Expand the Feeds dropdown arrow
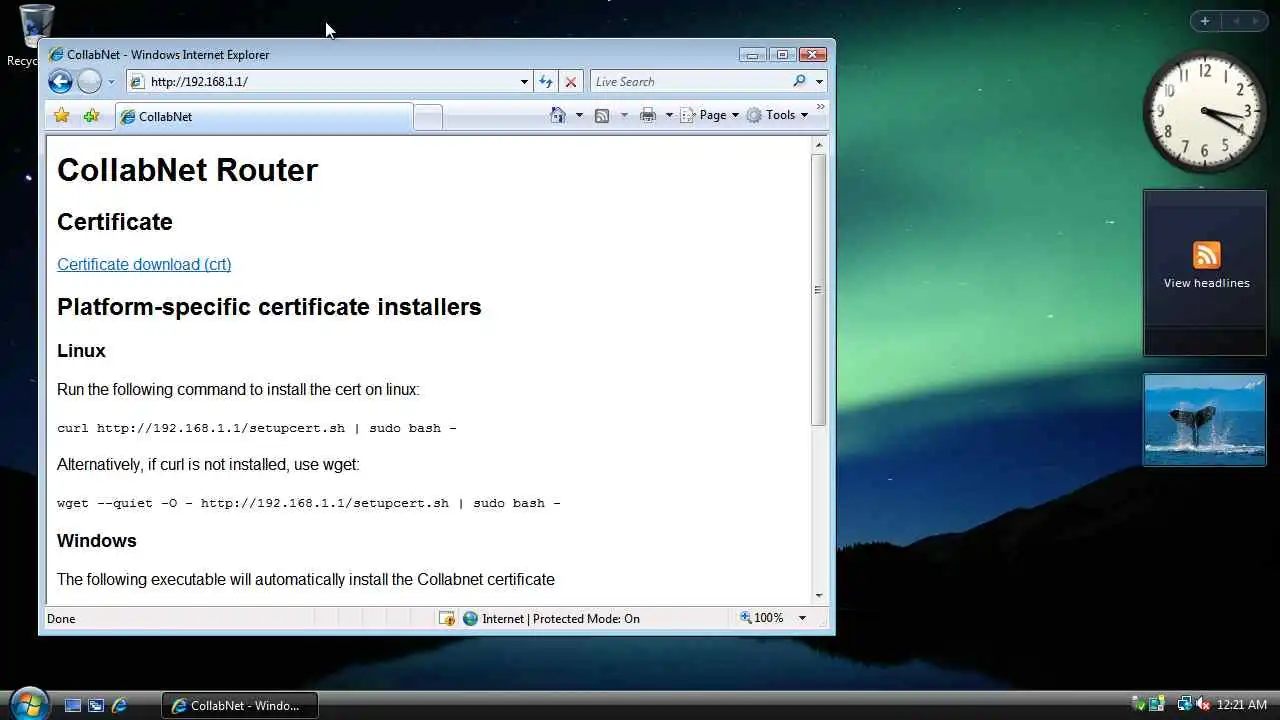Viewport: 1280px width, 720px height. coord(624,115)
